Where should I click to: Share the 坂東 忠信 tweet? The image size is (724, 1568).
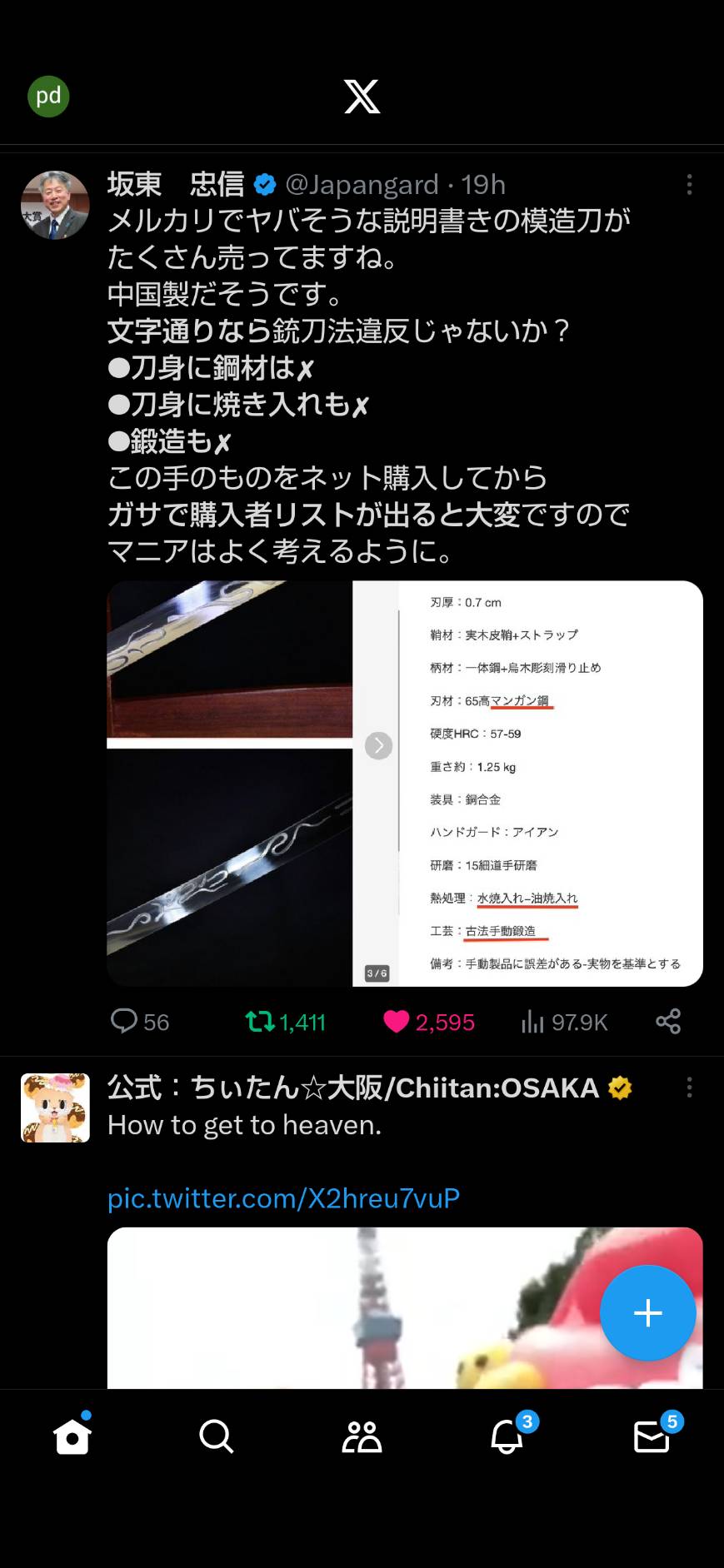coord(668,1021)
